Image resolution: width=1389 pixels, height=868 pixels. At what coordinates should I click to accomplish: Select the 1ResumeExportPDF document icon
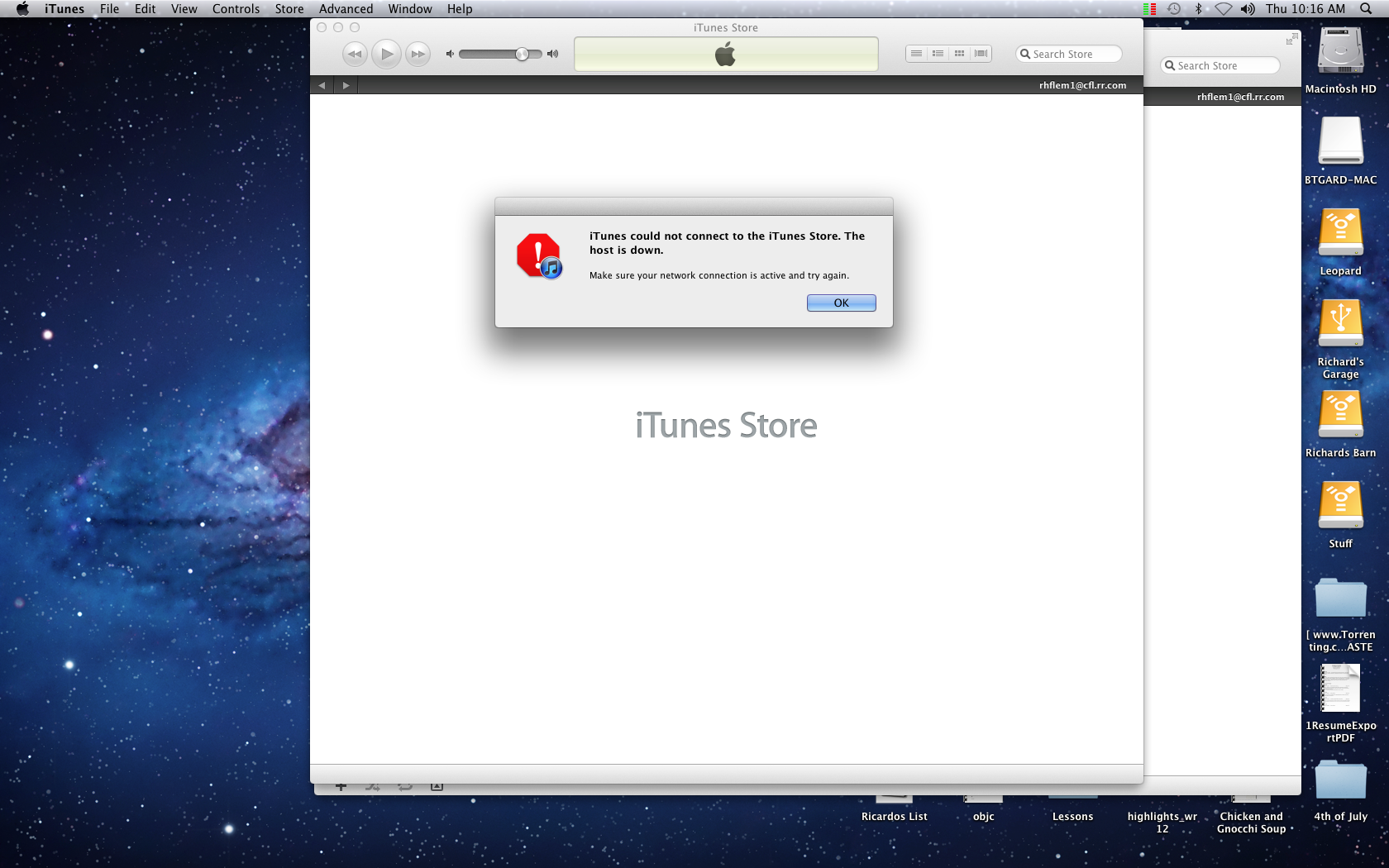click(x=1340, y=688)
